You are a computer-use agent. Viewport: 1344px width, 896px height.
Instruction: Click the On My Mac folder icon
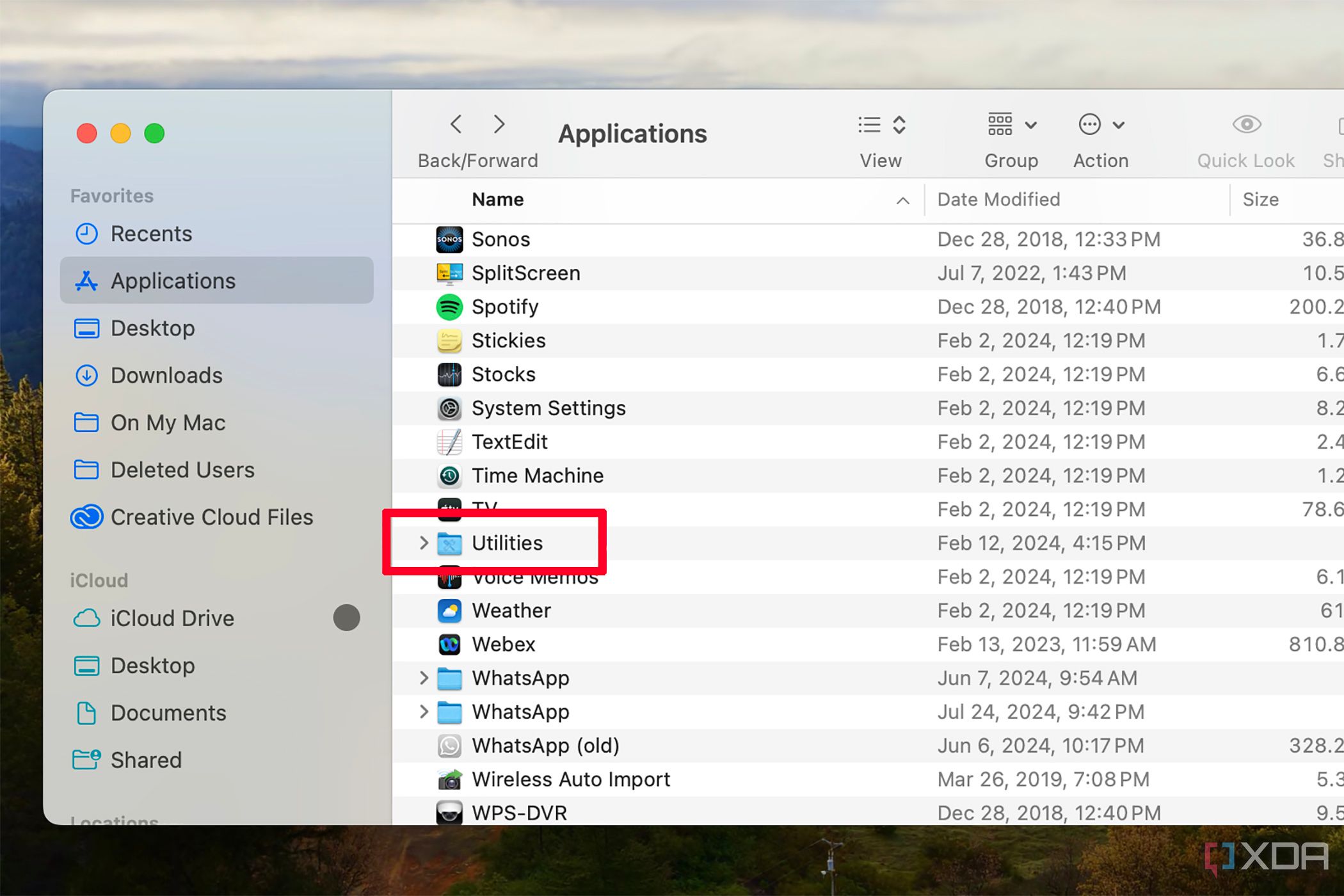point(86,422)
